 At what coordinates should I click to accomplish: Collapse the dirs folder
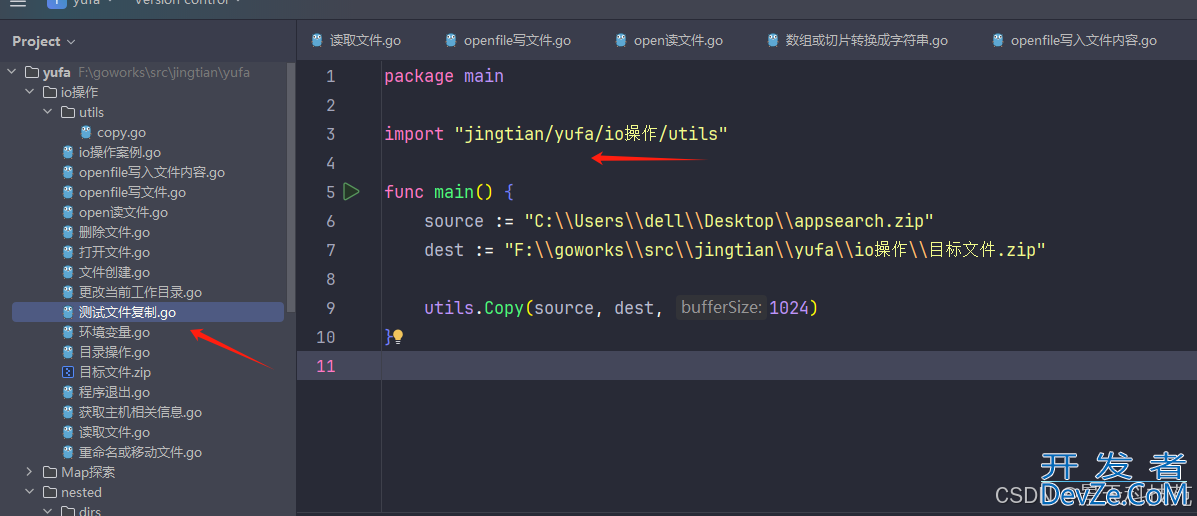click(x=47, y=511)
